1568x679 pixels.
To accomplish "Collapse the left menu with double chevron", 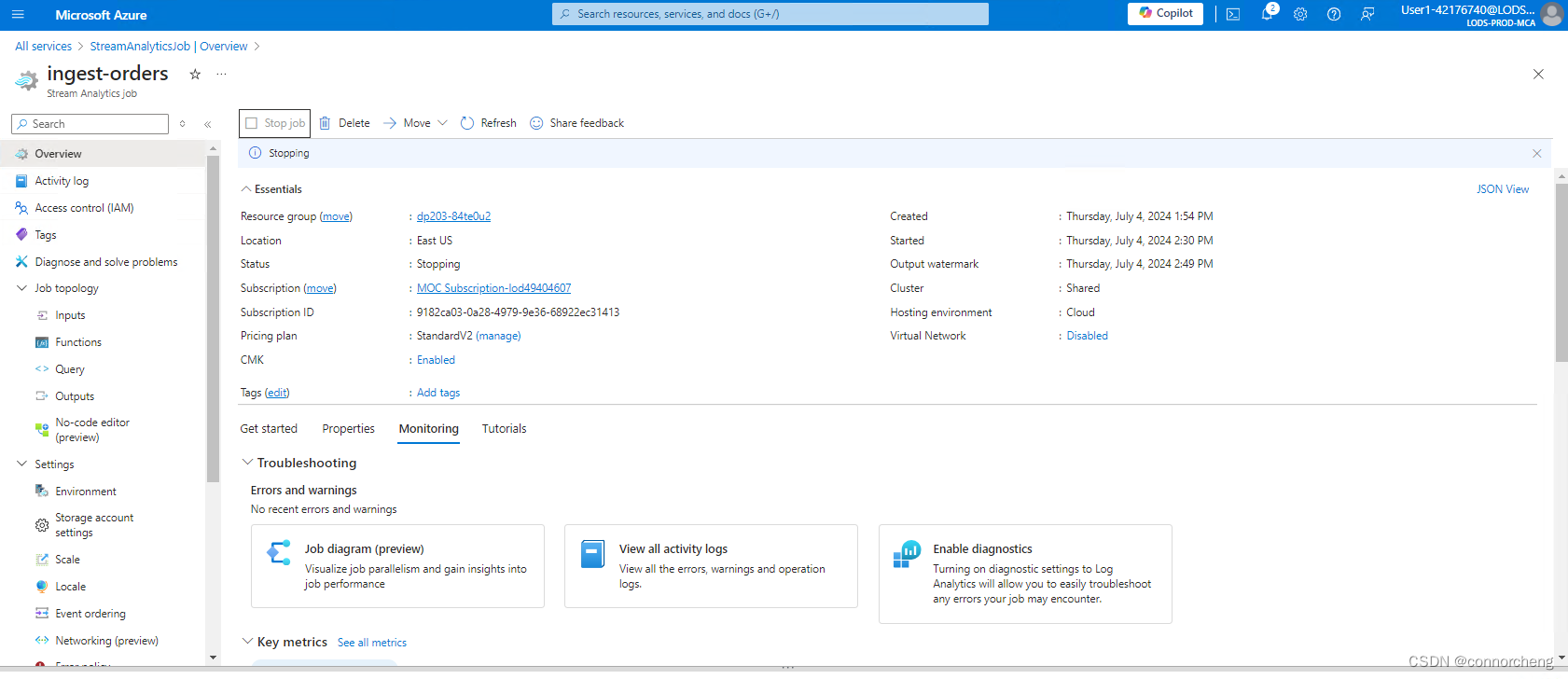I will click(208, 124).
